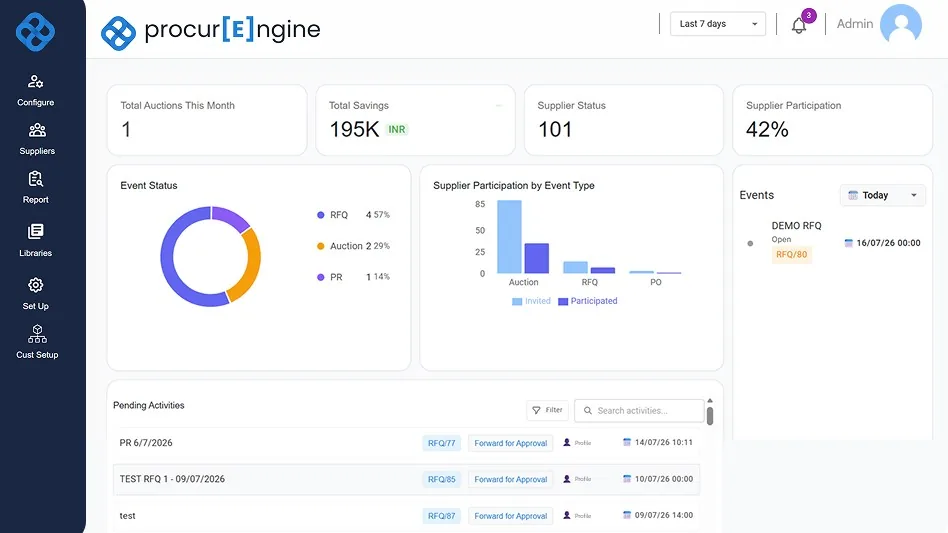Image resolution: width=948 pixels, height=533 pixels.
Task: Open the Configure sidebar icon
Action: [x=36, y=82]
